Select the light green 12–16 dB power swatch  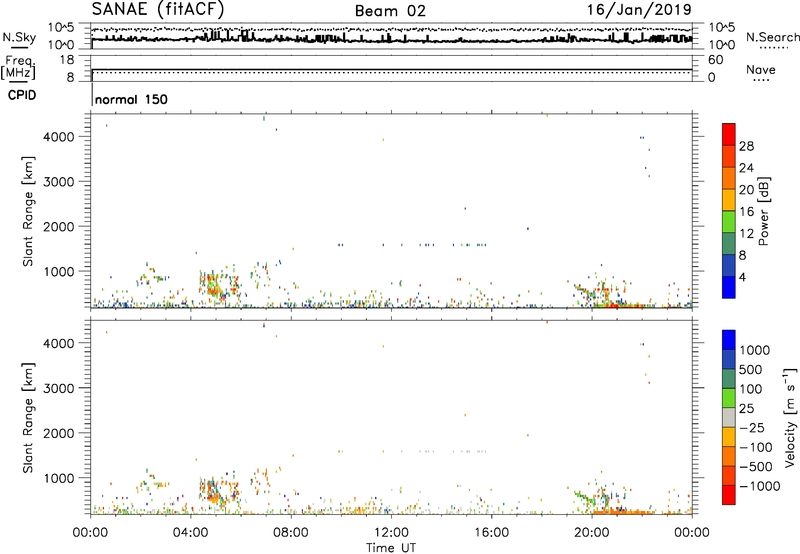point(729,222)
